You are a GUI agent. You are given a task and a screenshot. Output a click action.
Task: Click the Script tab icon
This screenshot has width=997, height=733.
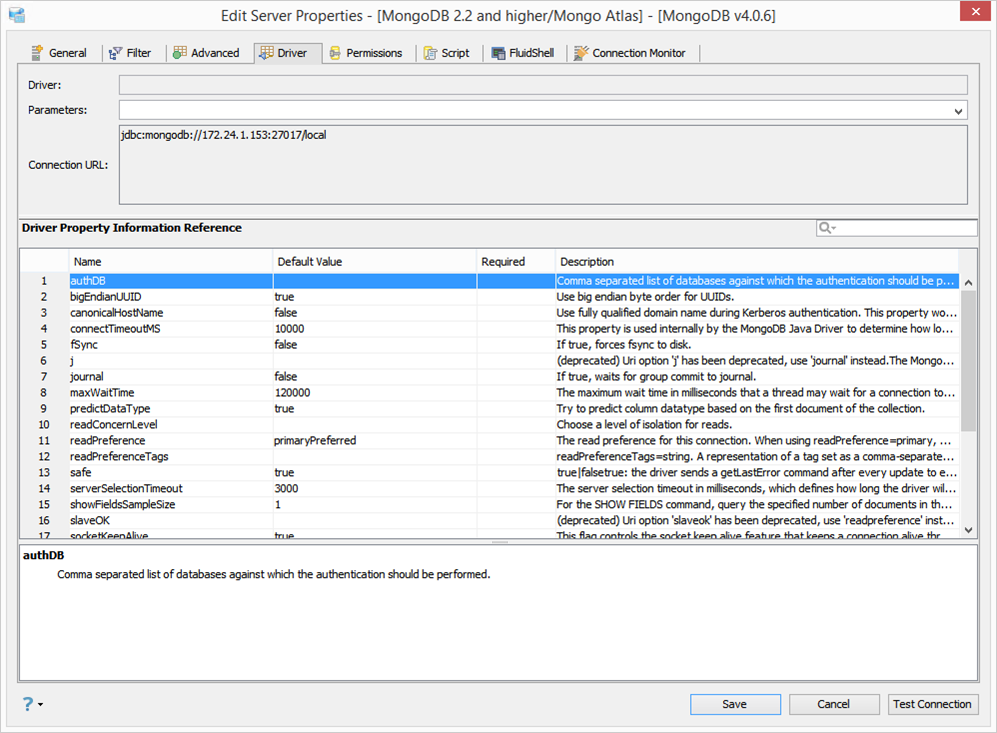pyautogui.click(x=430, y=53)
